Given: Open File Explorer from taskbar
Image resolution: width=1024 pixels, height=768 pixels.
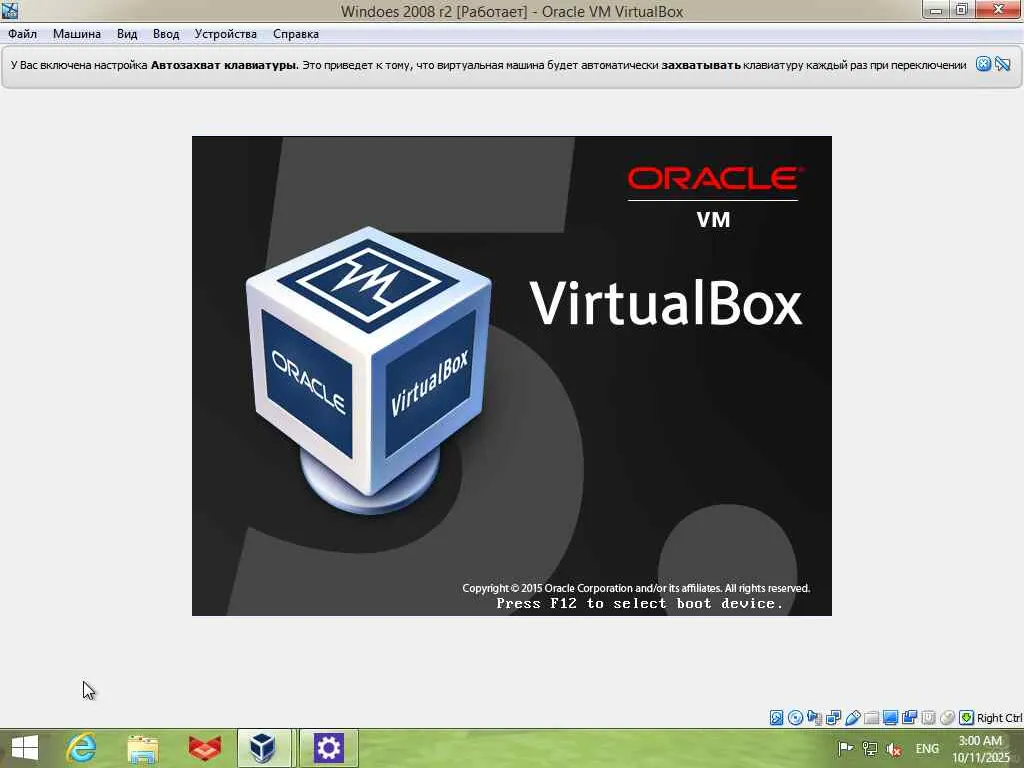Looking at the screenshot, I should 142,748.
